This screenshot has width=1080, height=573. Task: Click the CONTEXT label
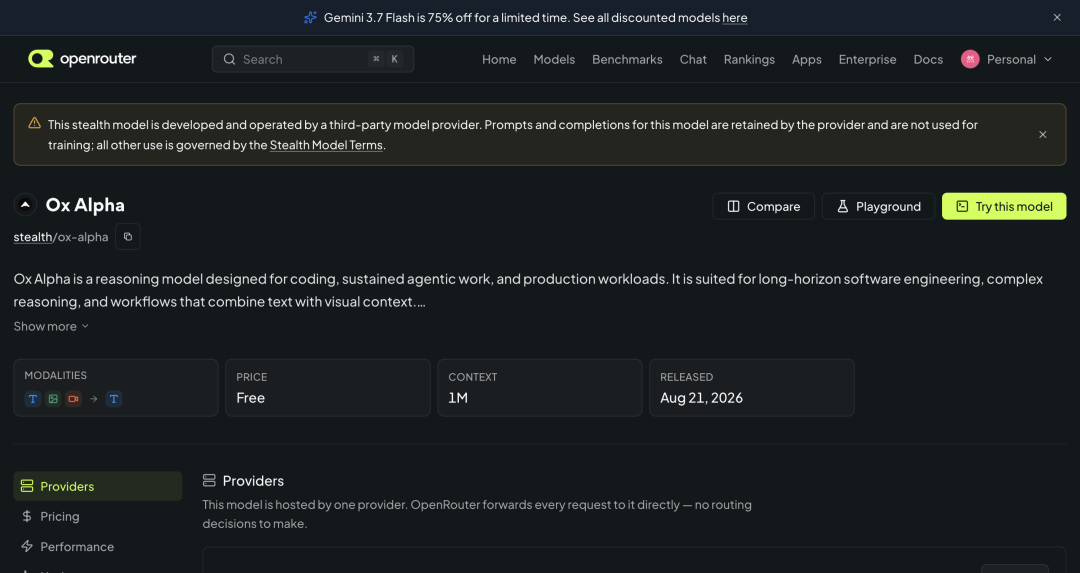tap(472, 377)
